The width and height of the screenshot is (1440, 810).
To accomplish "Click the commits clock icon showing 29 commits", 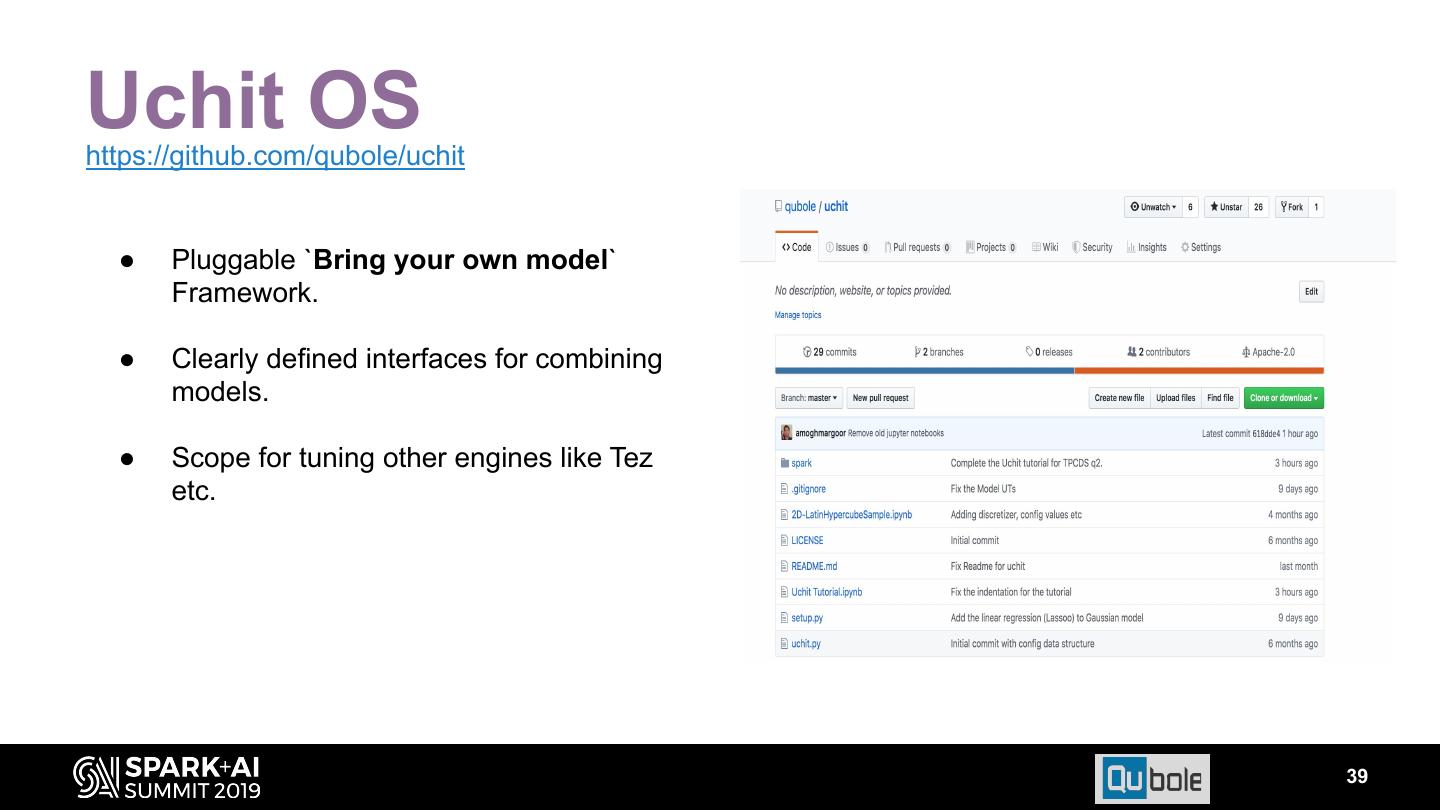I will coord(810,352).
